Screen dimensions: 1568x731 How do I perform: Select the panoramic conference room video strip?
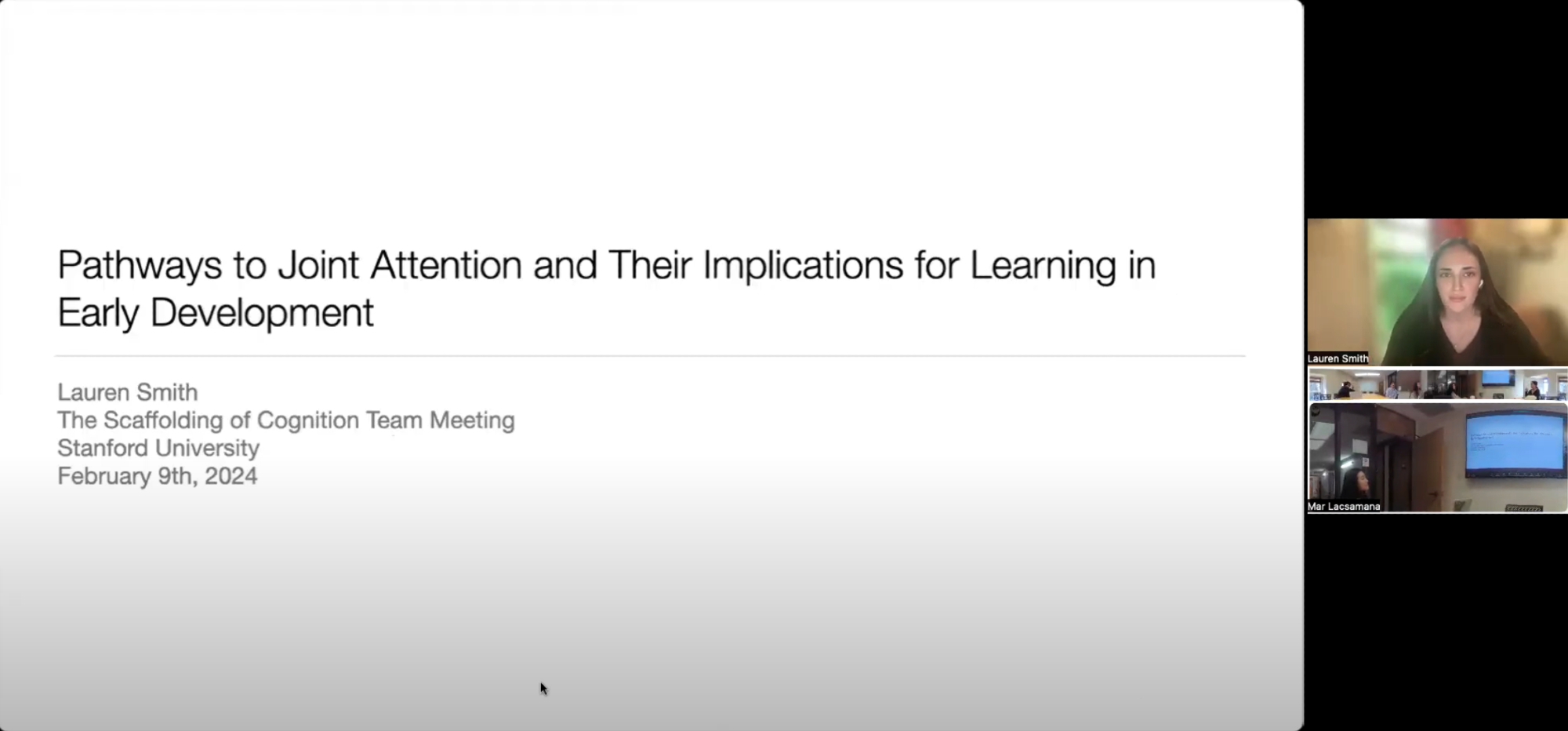(1436, 384)
